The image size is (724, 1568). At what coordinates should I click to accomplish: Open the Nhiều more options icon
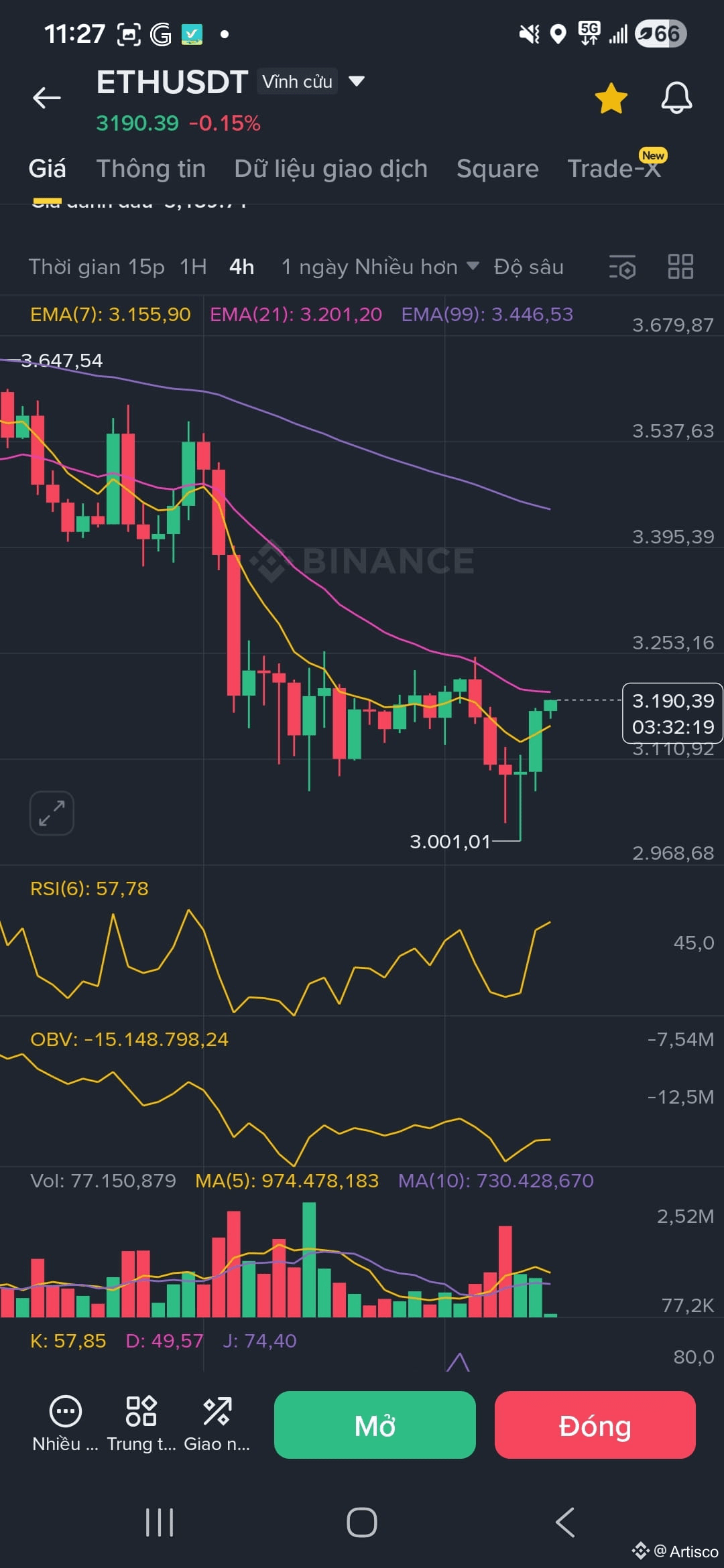point(65,1423)
